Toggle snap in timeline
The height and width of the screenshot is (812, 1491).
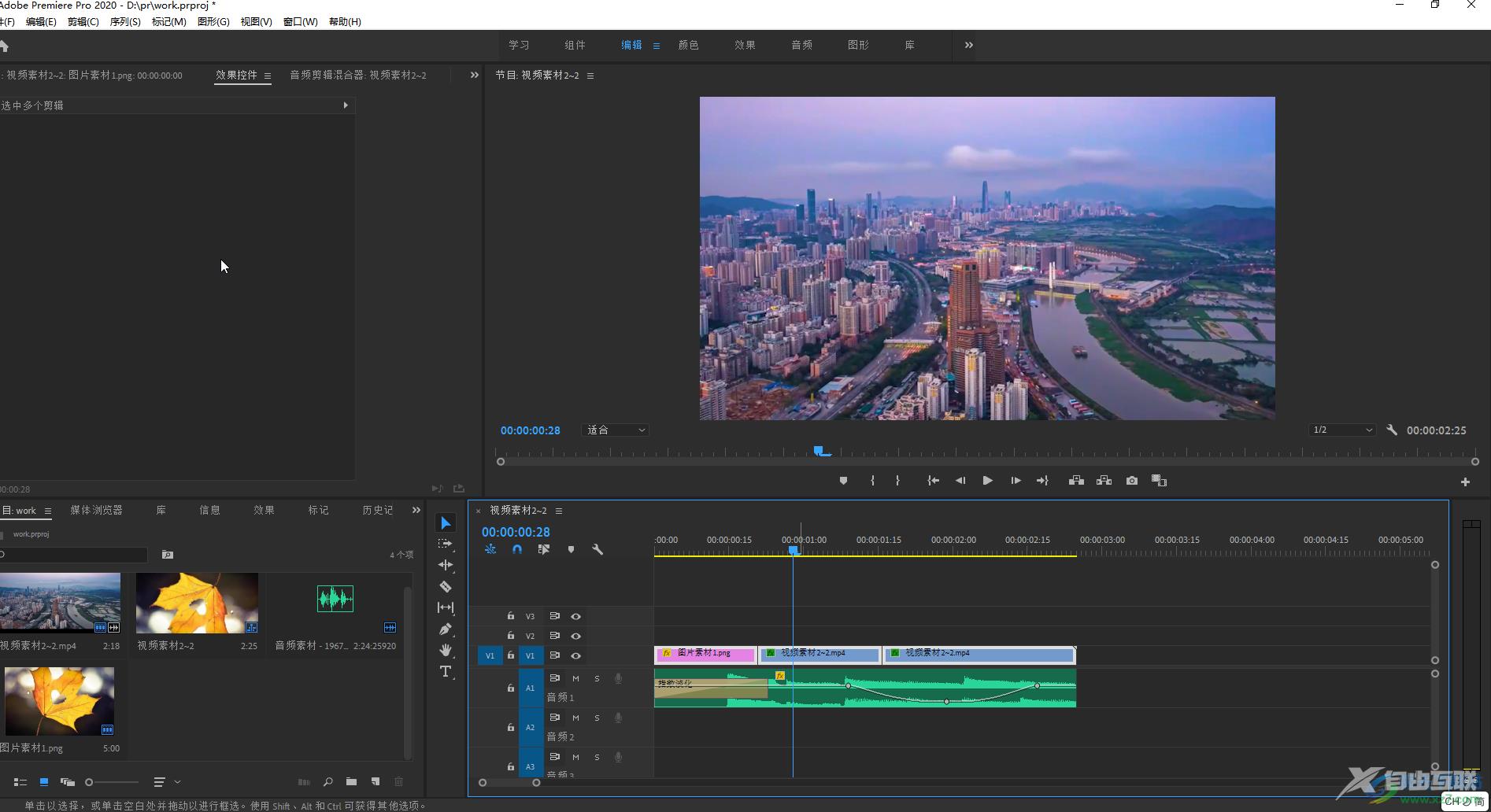(517, 549)
